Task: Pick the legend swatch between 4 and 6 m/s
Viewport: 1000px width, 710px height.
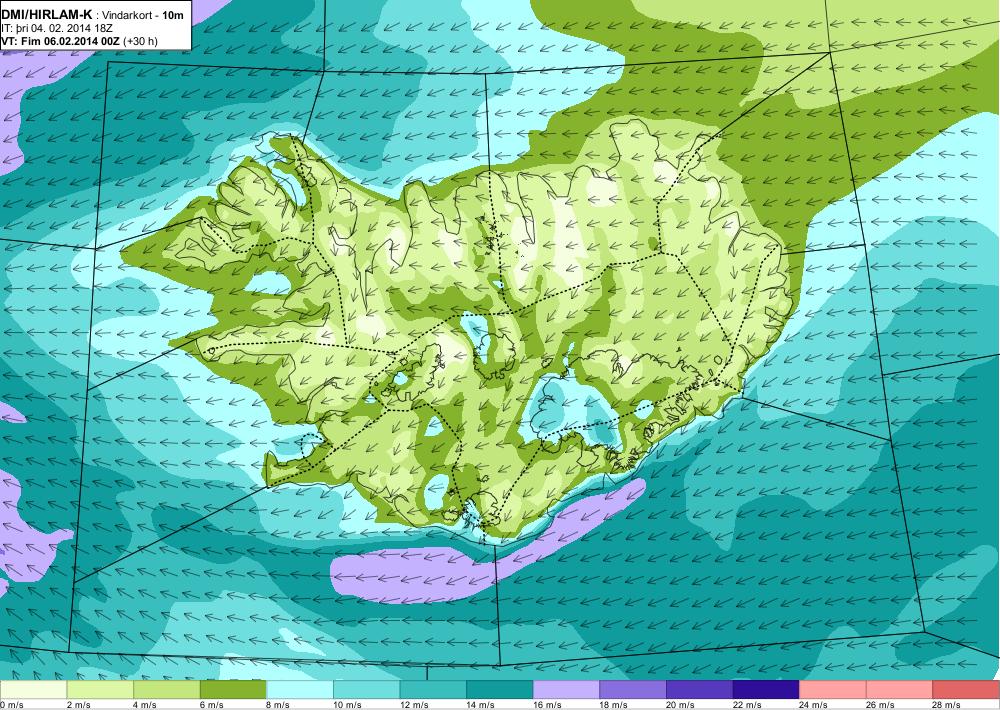Action: [x=166, y=690]
